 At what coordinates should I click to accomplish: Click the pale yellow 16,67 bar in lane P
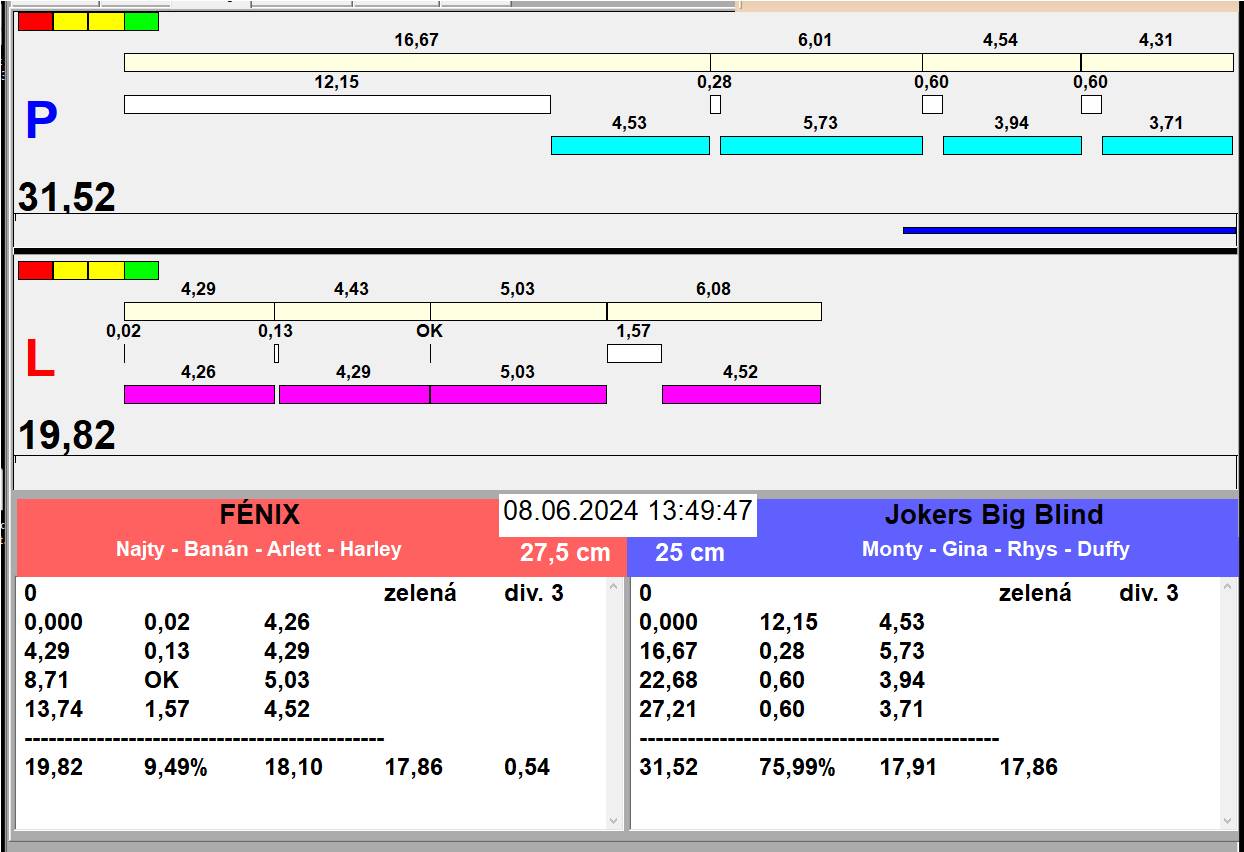coord(416,62)
